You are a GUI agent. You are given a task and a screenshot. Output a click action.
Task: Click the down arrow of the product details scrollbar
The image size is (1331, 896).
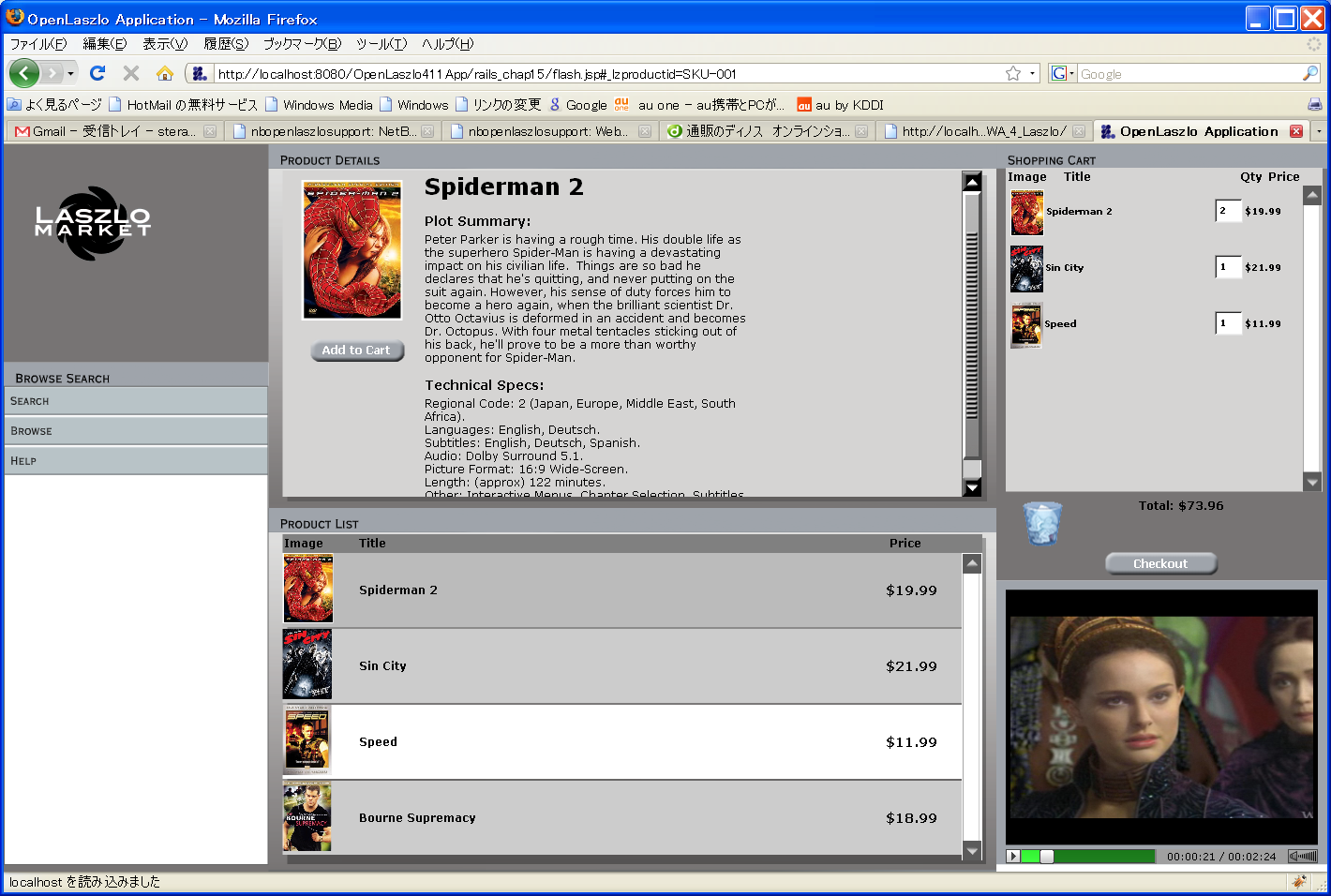(972, 487)
